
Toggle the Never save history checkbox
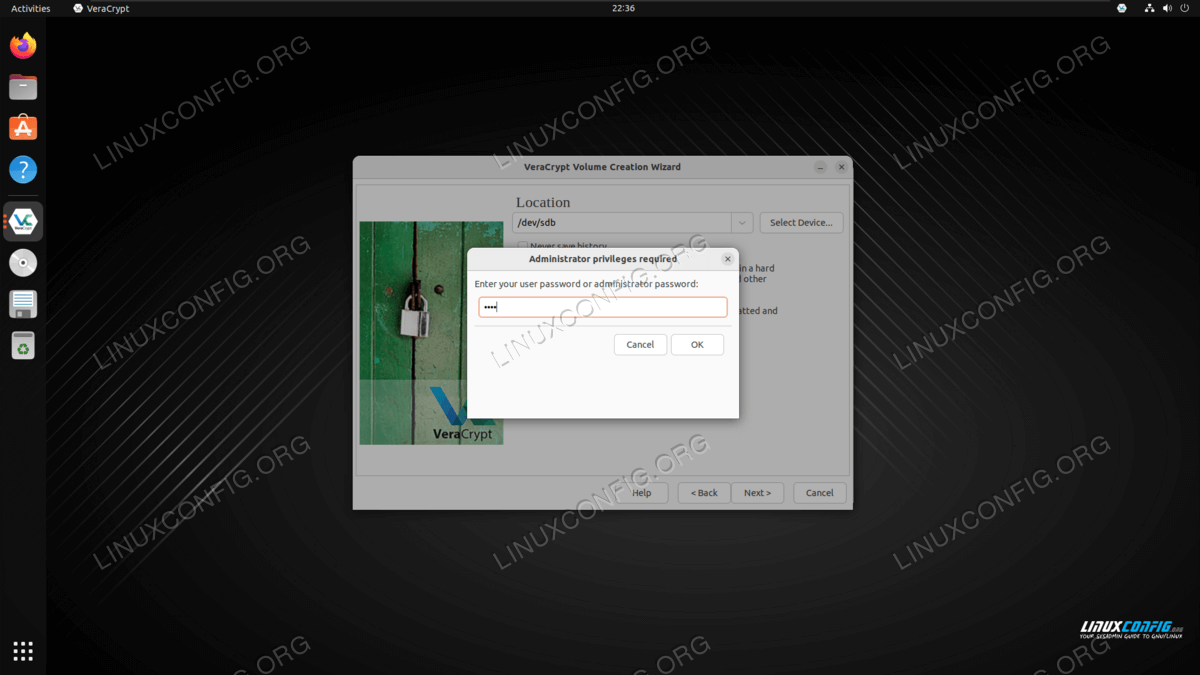[x=523, y=246]
